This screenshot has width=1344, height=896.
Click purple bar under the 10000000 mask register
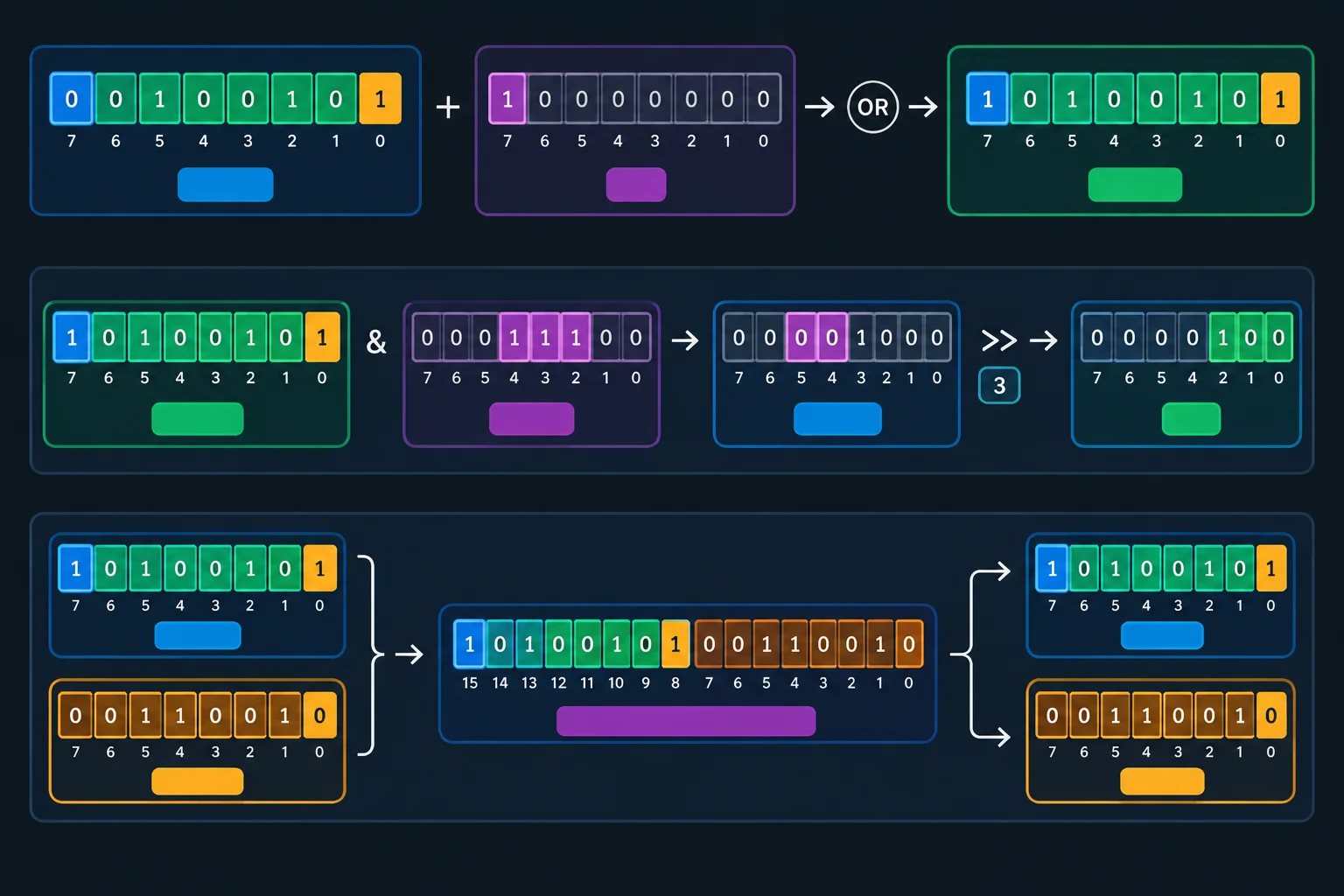[636, 185]
